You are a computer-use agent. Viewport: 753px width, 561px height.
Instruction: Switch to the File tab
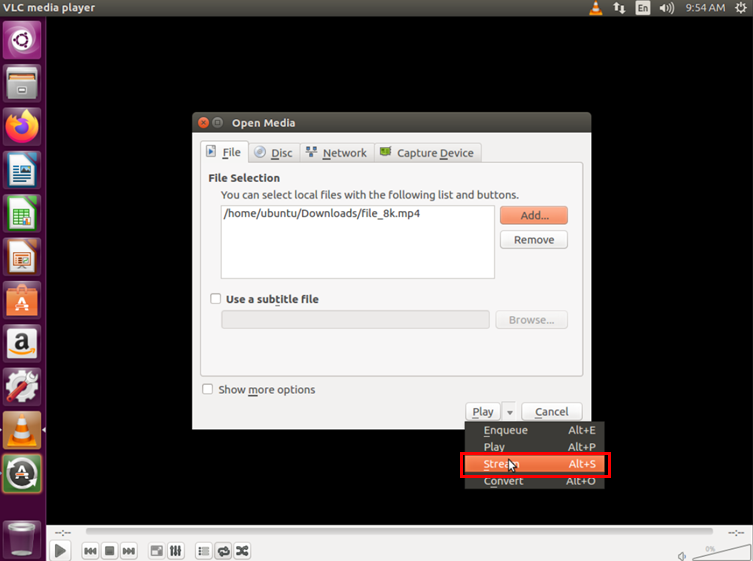click(x=224, y=152)
